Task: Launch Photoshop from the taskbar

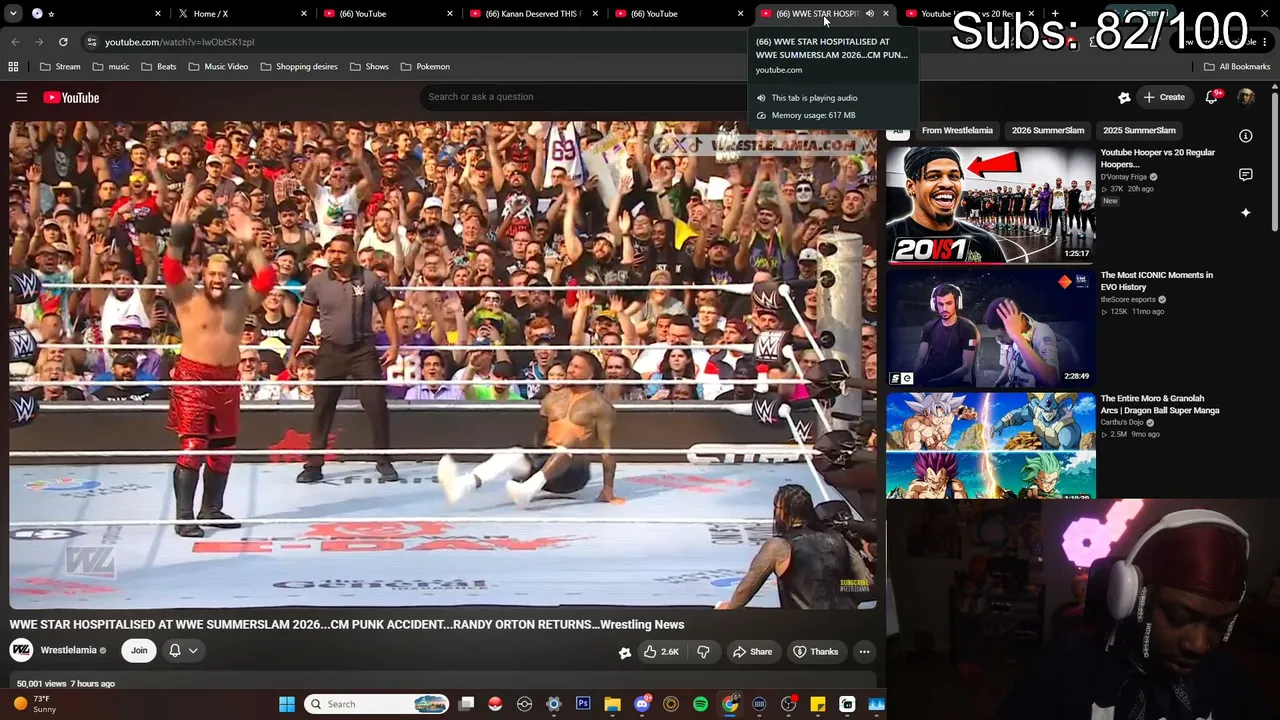Action: coord(583,704)
